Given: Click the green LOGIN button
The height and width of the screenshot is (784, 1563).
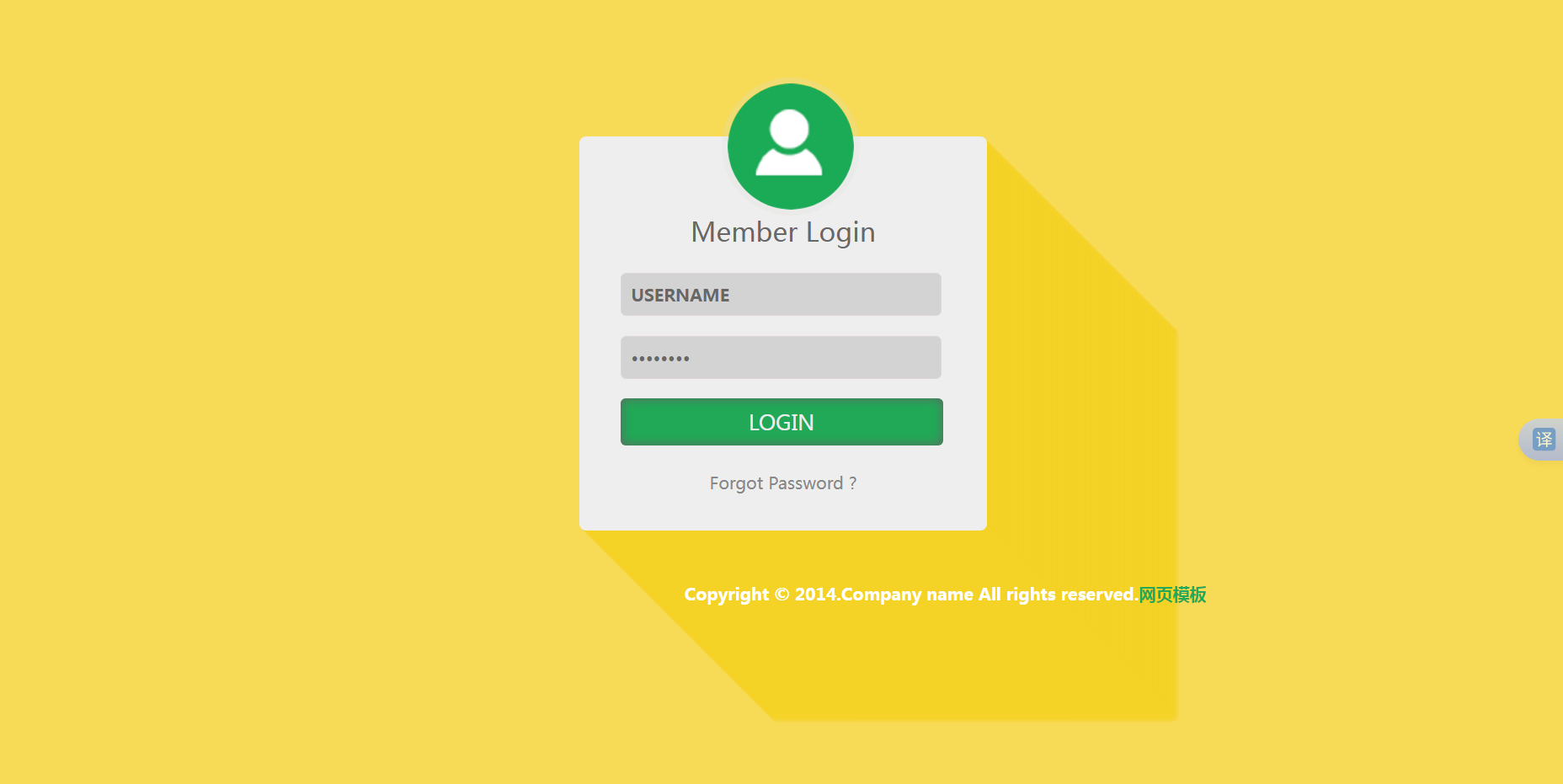Looking at the screenshot, I should [x=781, y=422].
